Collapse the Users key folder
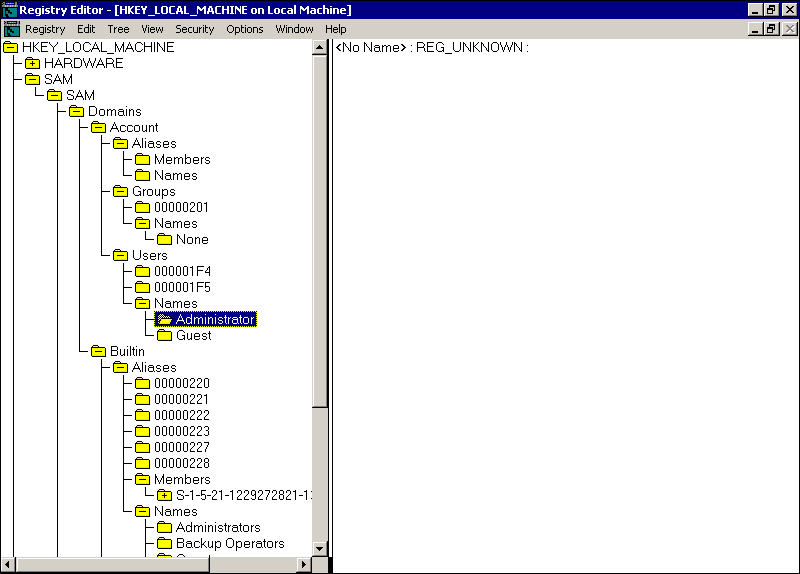The height and width of the screenshot is (574, 800). click(121, 255)
